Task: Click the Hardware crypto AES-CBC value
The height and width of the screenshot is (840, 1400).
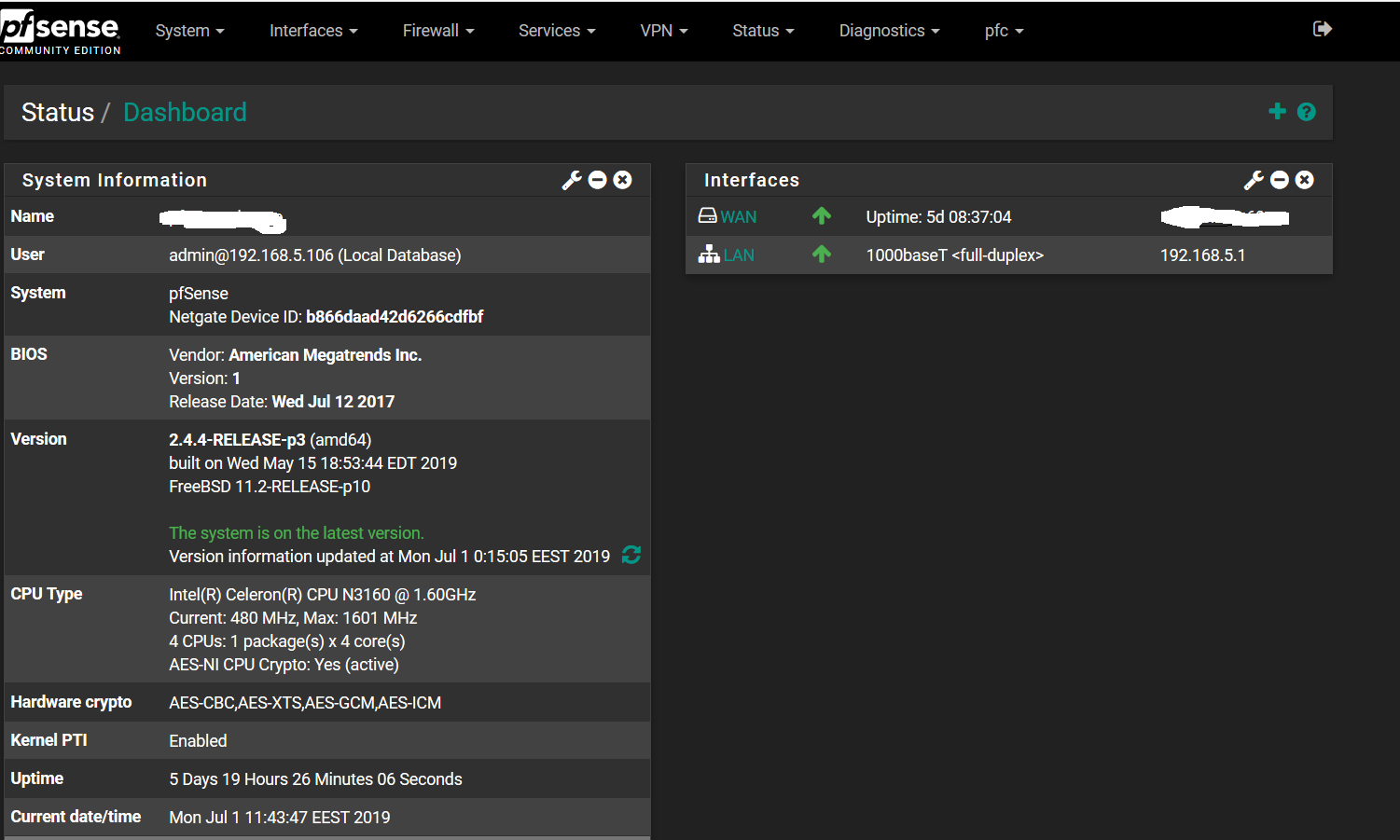Action: (305, 703)
